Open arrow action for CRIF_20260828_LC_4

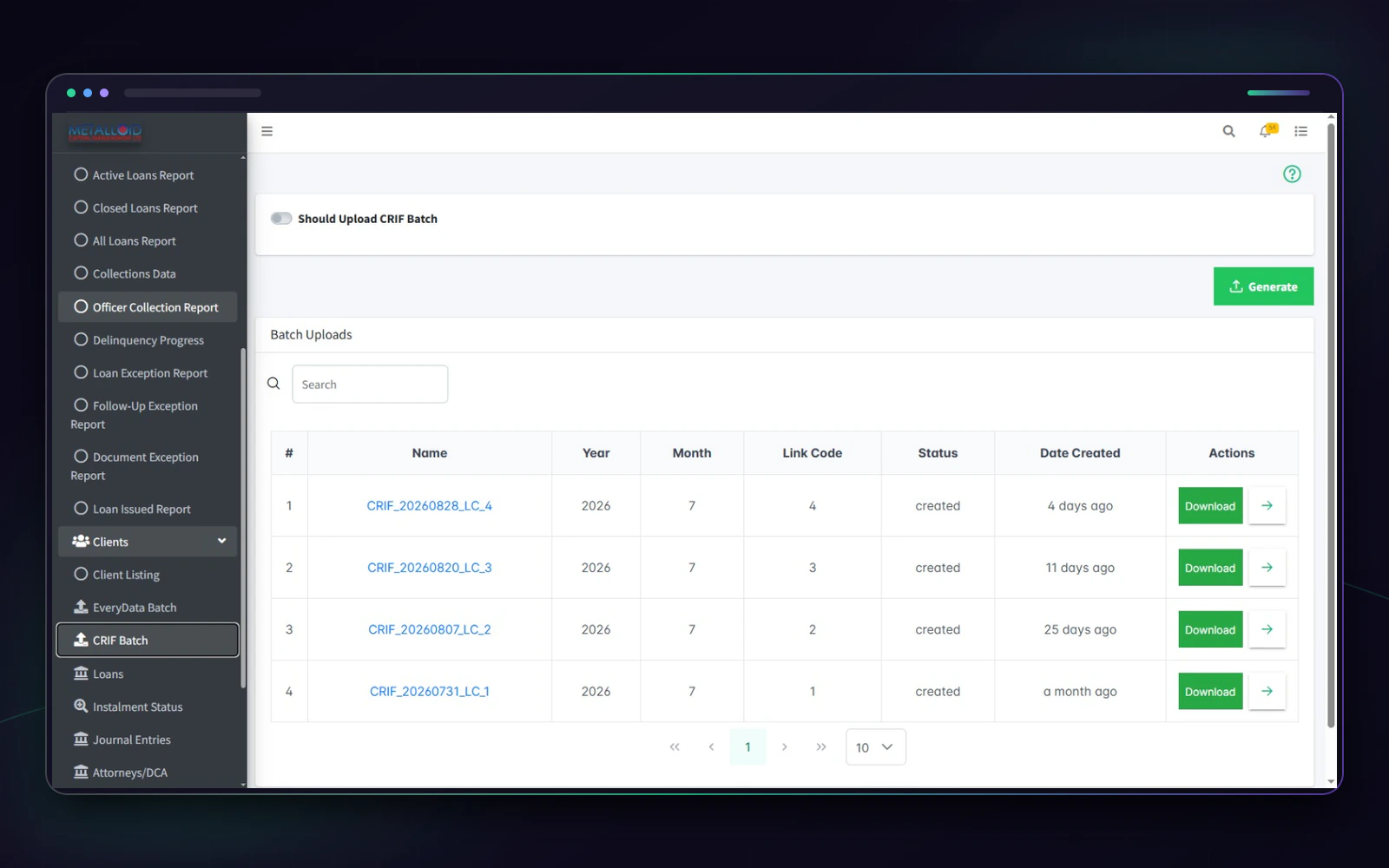(x=1267, y=505)
